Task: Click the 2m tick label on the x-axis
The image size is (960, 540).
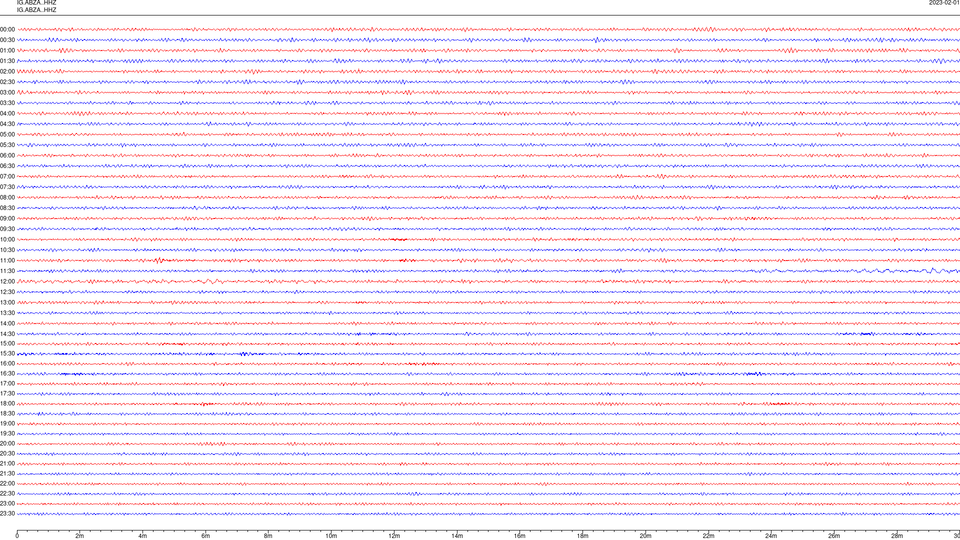Action: pyautogui.click(x=80, y=536)
